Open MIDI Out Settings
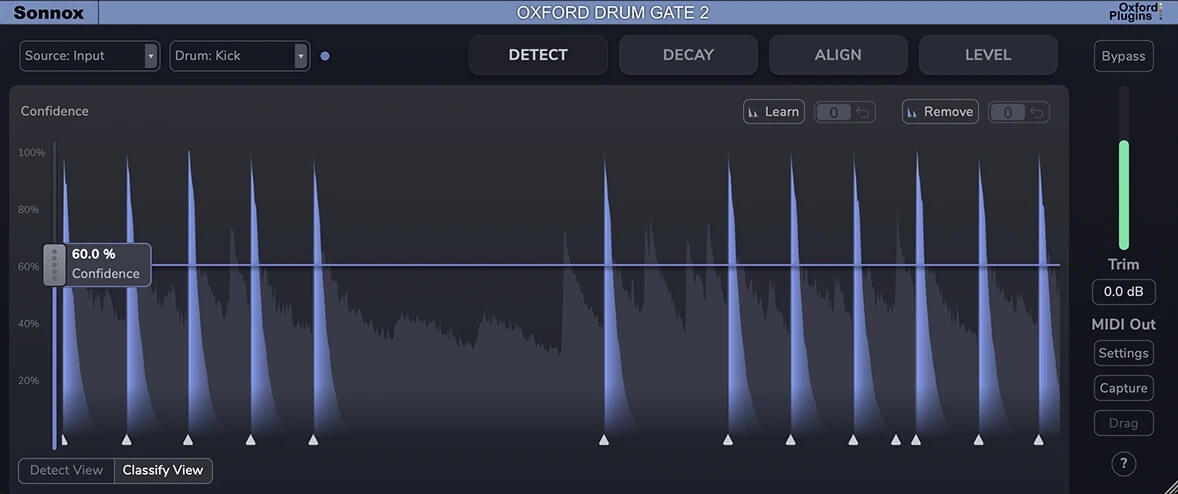This screenshot has width=1178, height=494. coord(1123,353)
